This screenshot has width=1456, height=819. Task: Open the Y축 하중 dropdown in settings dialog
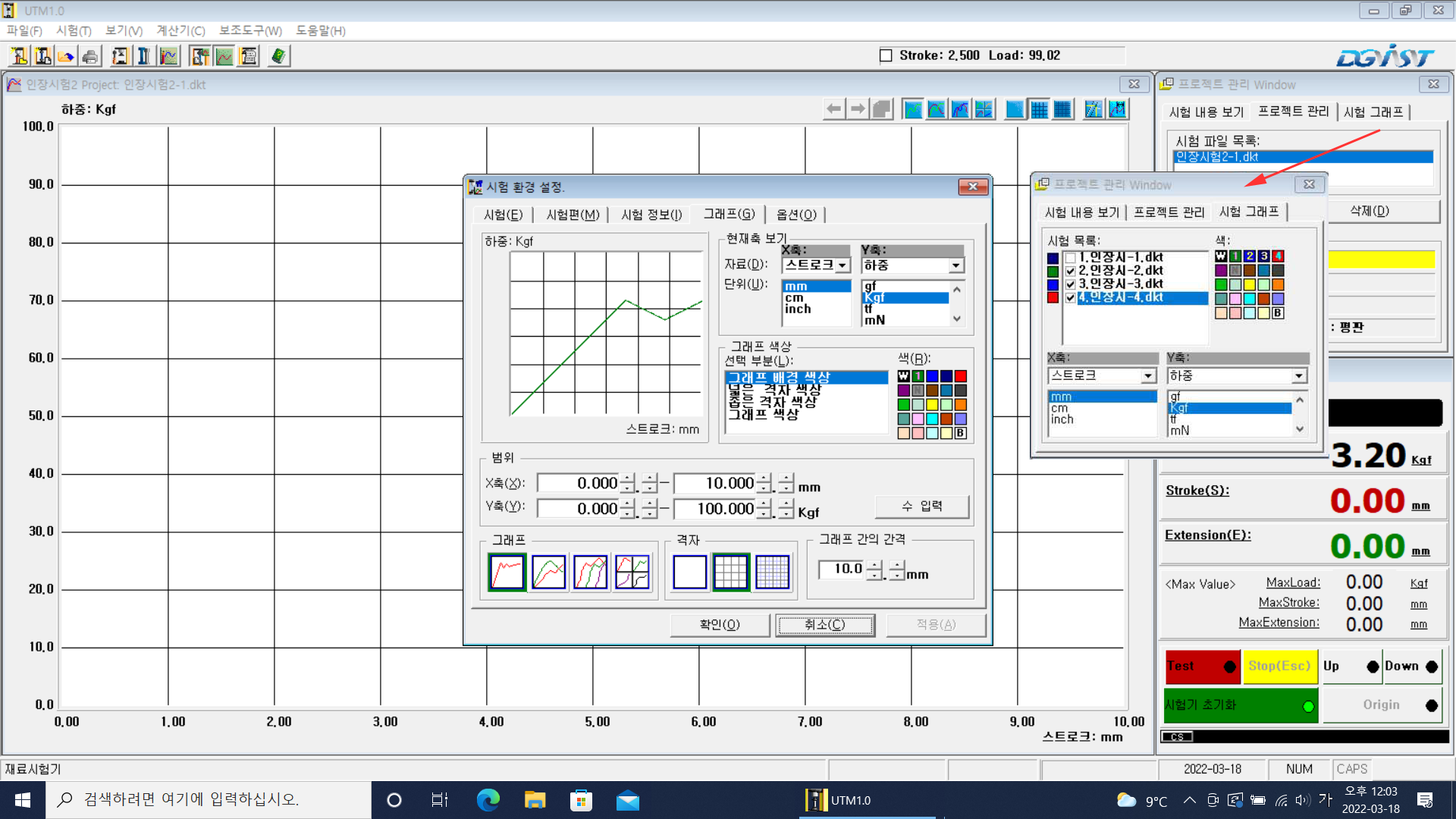955,265
